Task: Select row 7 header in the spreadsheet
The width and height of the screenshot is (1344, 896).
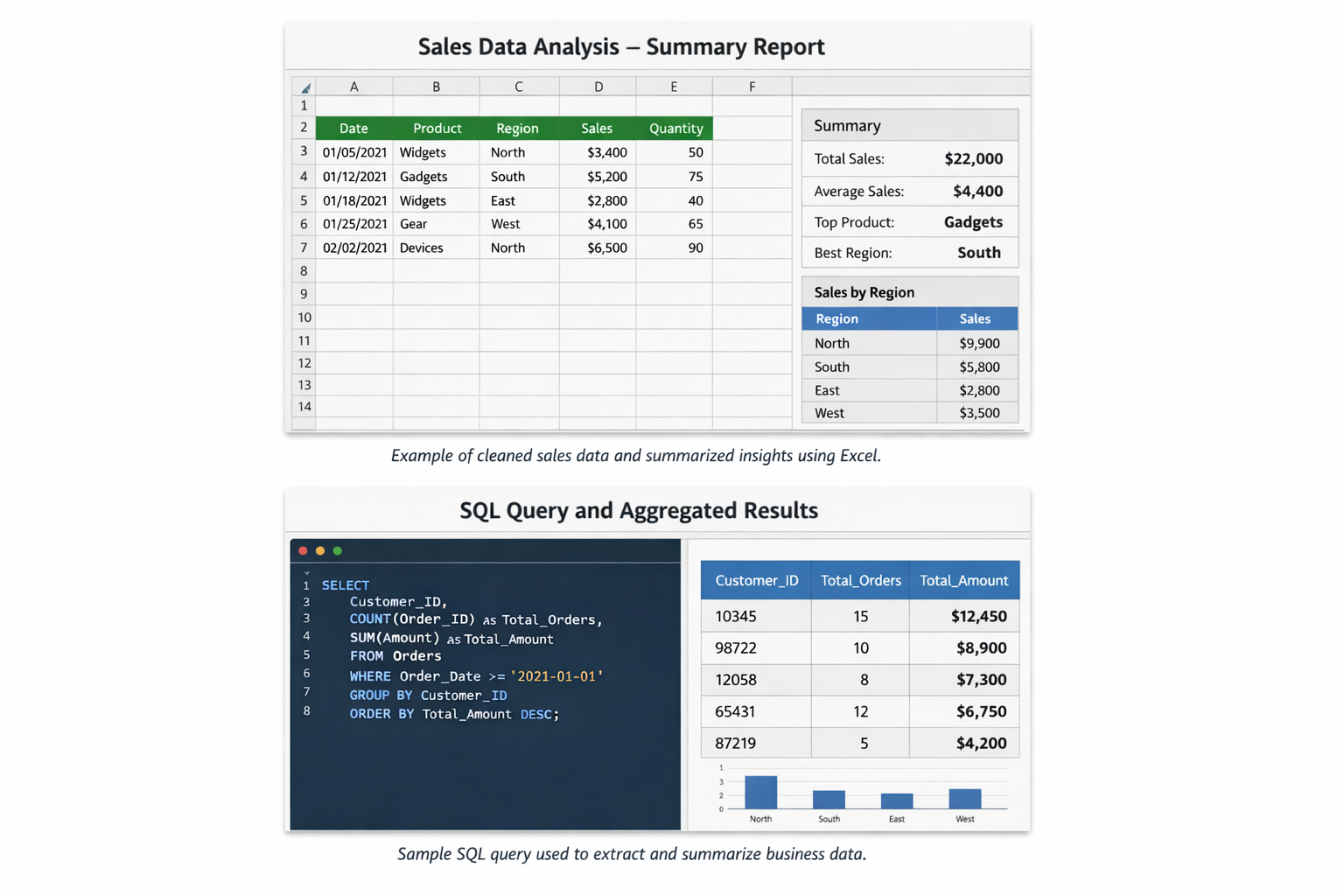Action: pos(304,248)
